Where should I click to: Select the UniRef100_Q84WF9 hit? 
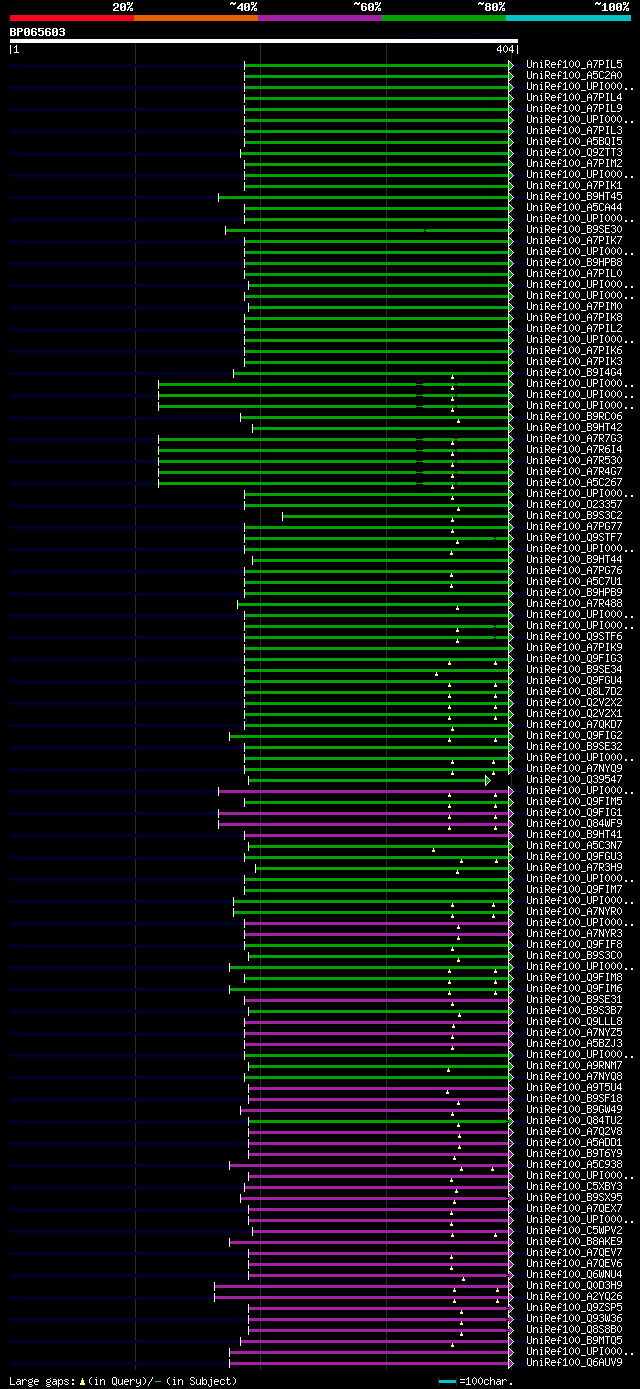pyautogui.click(x=574, y=823)
